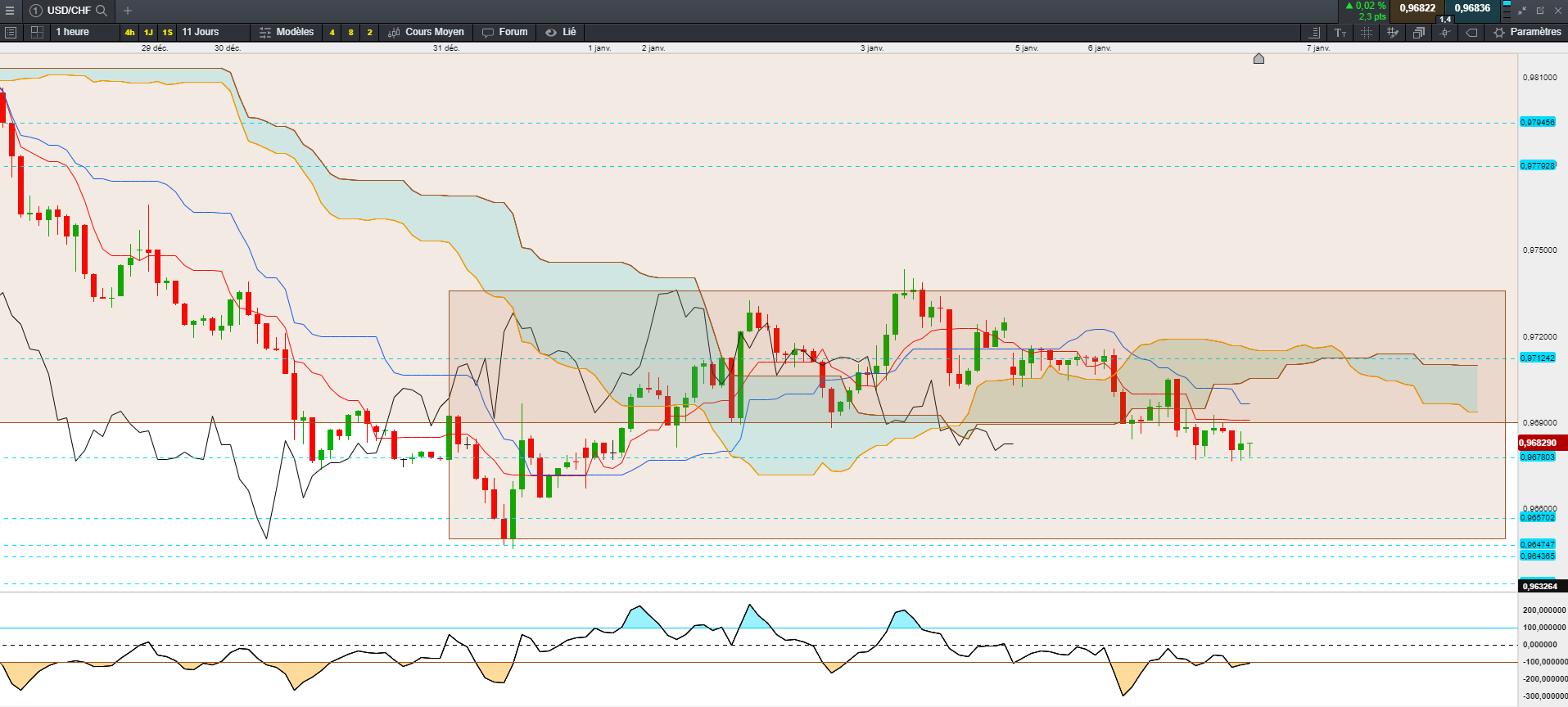This screenshot has width=1568, height=707.
Task: Click the market depth bars indicator
Action: [x=1507, y=10]
